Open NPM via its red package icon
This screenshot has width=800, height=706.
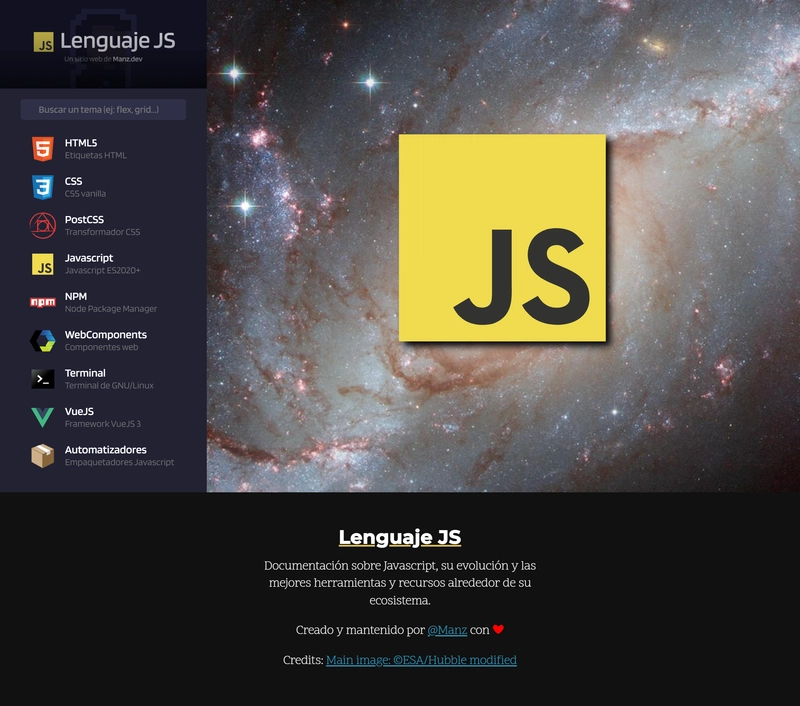[x=42, y=301]
